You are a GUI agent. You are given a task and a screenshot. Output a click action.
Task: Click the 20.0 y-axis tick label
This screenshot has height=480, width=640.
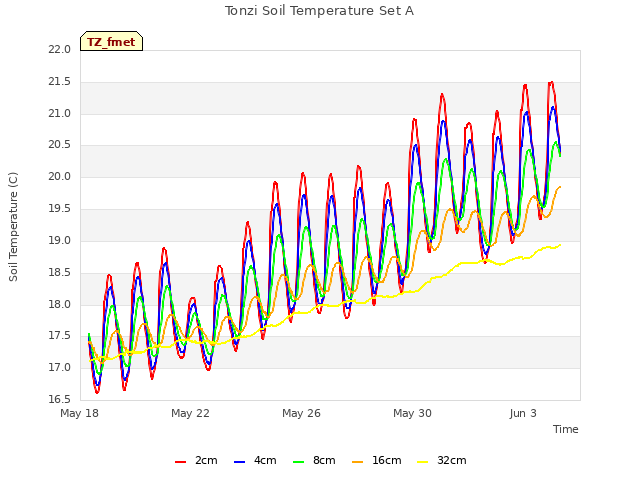60,177
